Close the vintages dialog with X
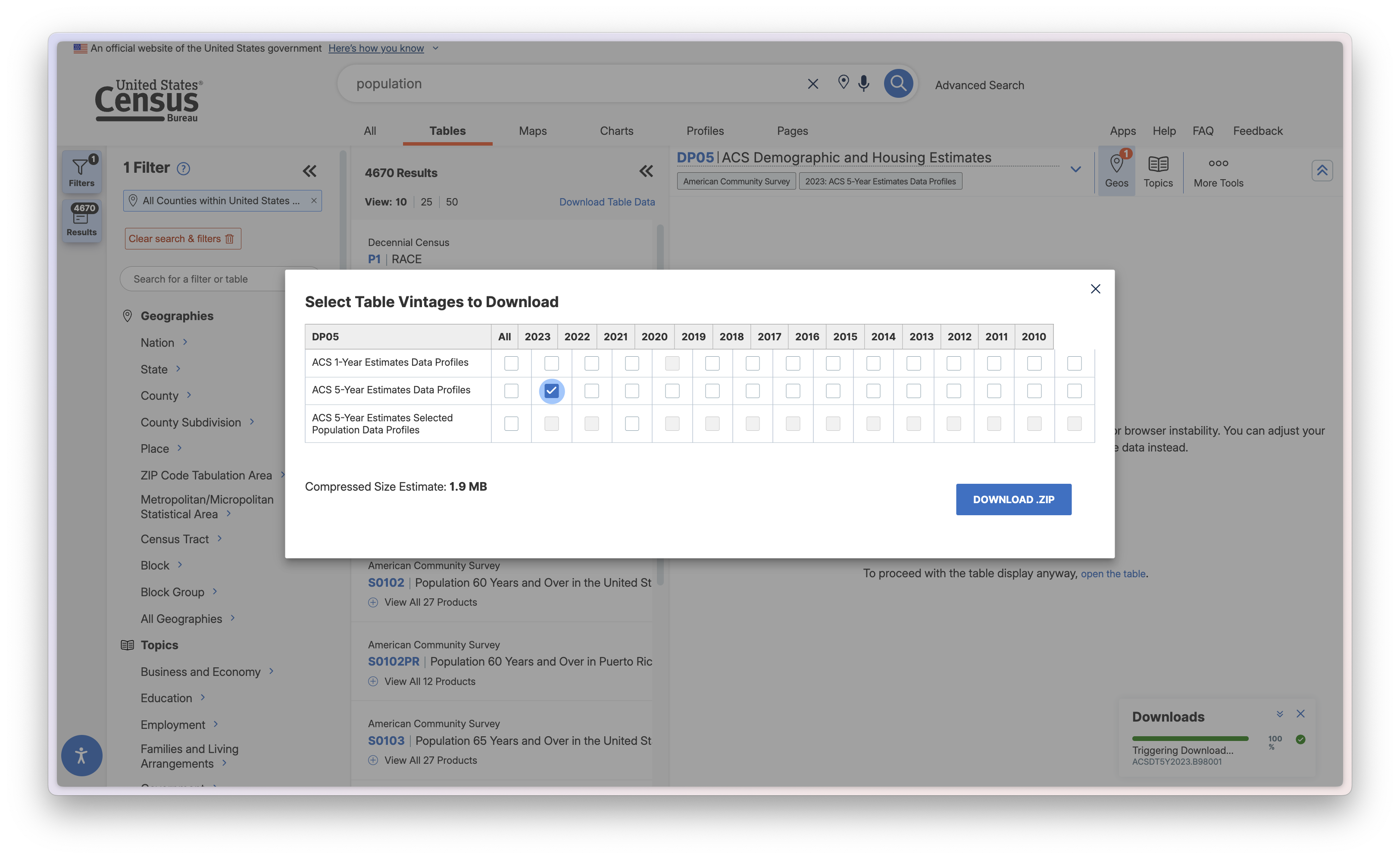The image size is (1400, 859). coord(1095,289)
